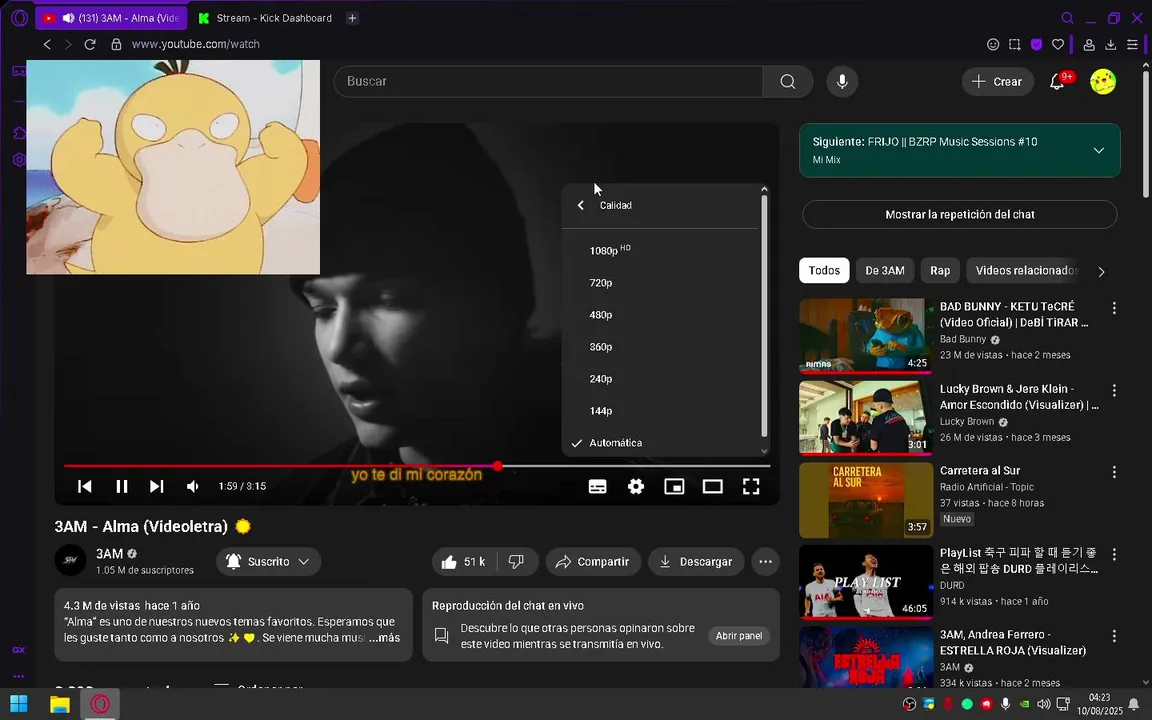The image size is (1152, 720).
Task: Open Opera tab search magnifier
Action: [x=1067, y=18]
